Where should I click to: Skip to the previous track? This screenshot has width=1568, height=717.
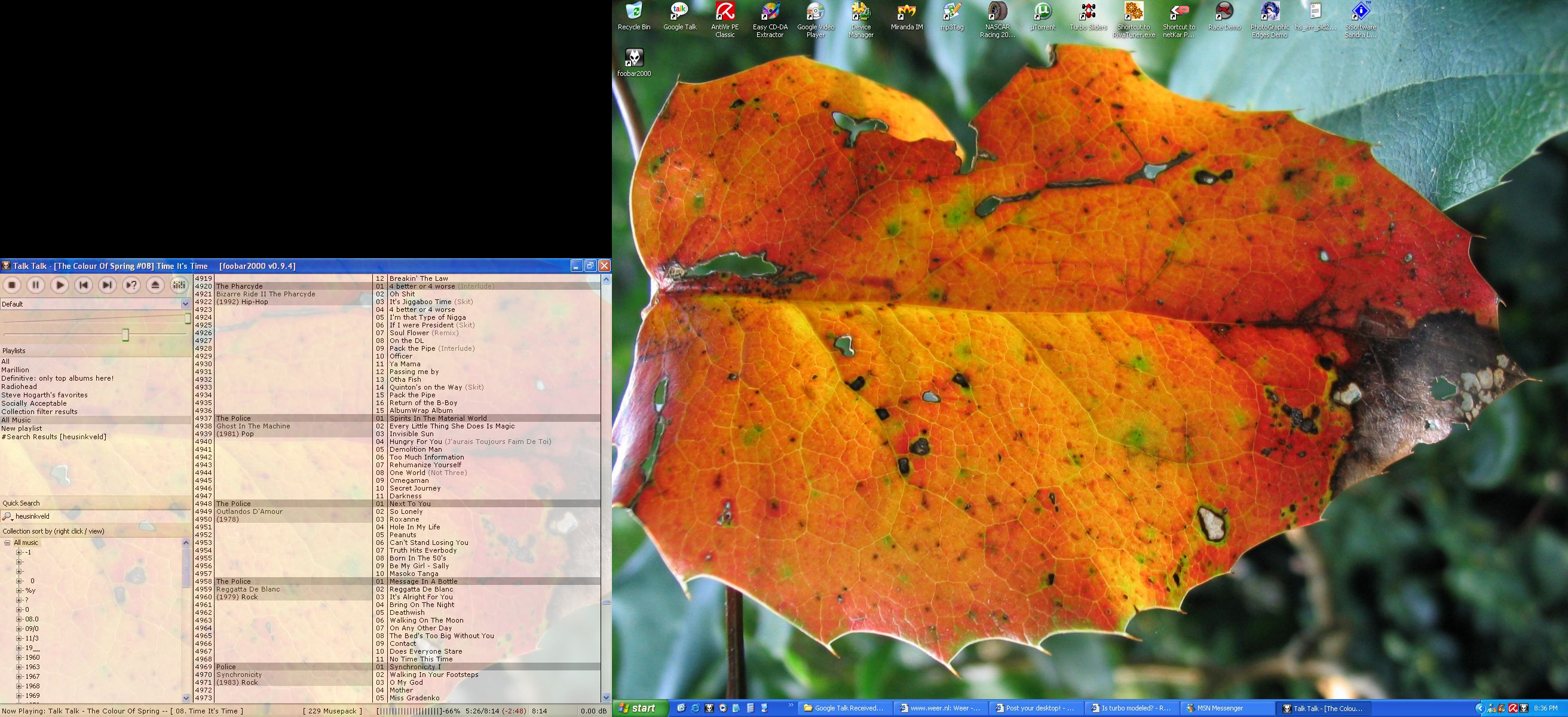(84, 285)
